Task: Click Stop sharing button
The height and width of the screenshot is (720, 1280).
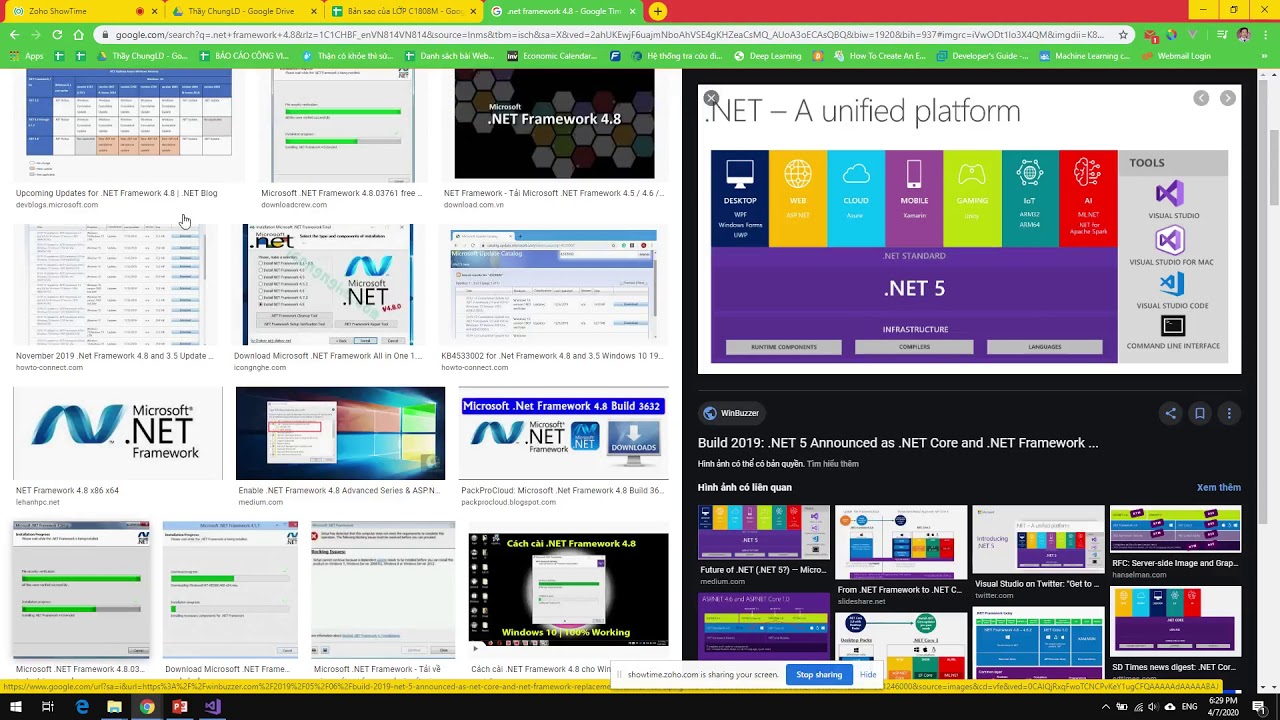Action: tap(819, 674)
